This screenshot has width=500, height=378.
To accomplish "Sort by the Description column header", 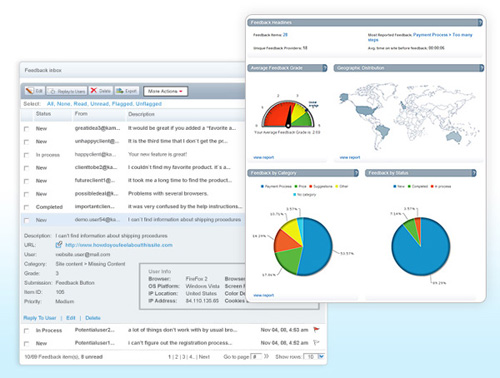I will click(x=141, y=114).
